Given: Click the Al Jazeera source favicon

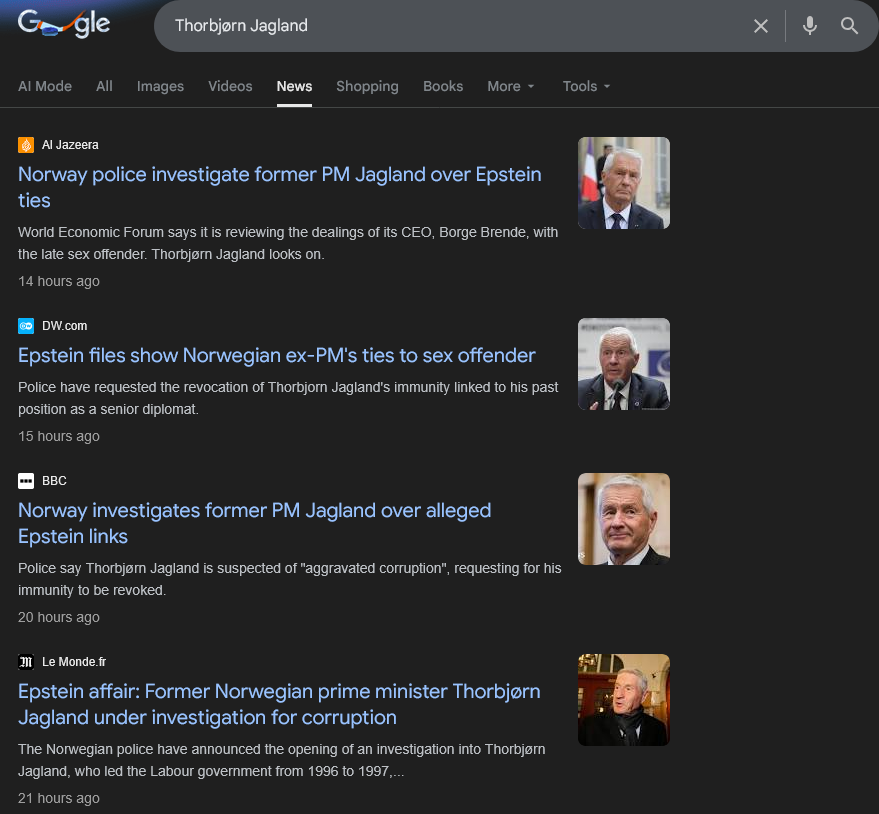Looking at the screenshot, I should click(26, 145).
